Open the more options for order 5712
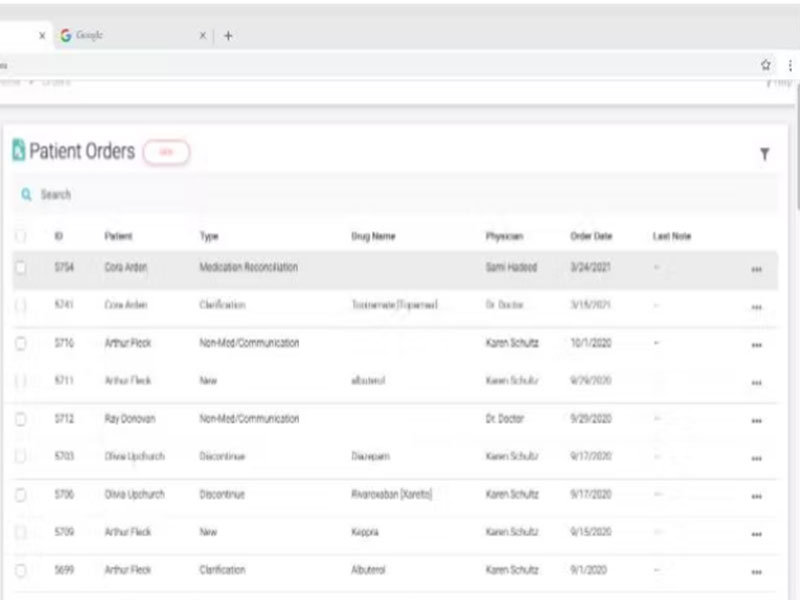800x600 pixels. point(756,420)
